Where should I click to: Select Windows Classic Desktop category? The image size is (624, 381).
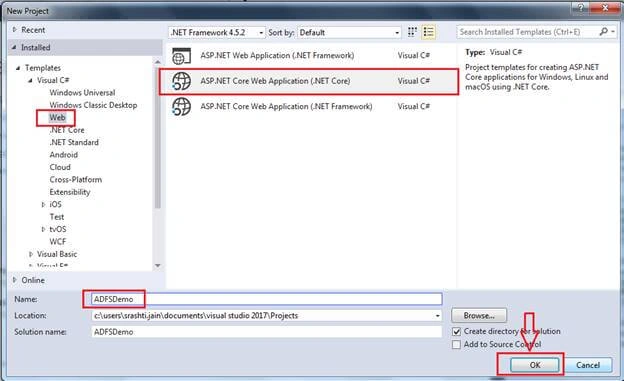[x=93, y=105]
